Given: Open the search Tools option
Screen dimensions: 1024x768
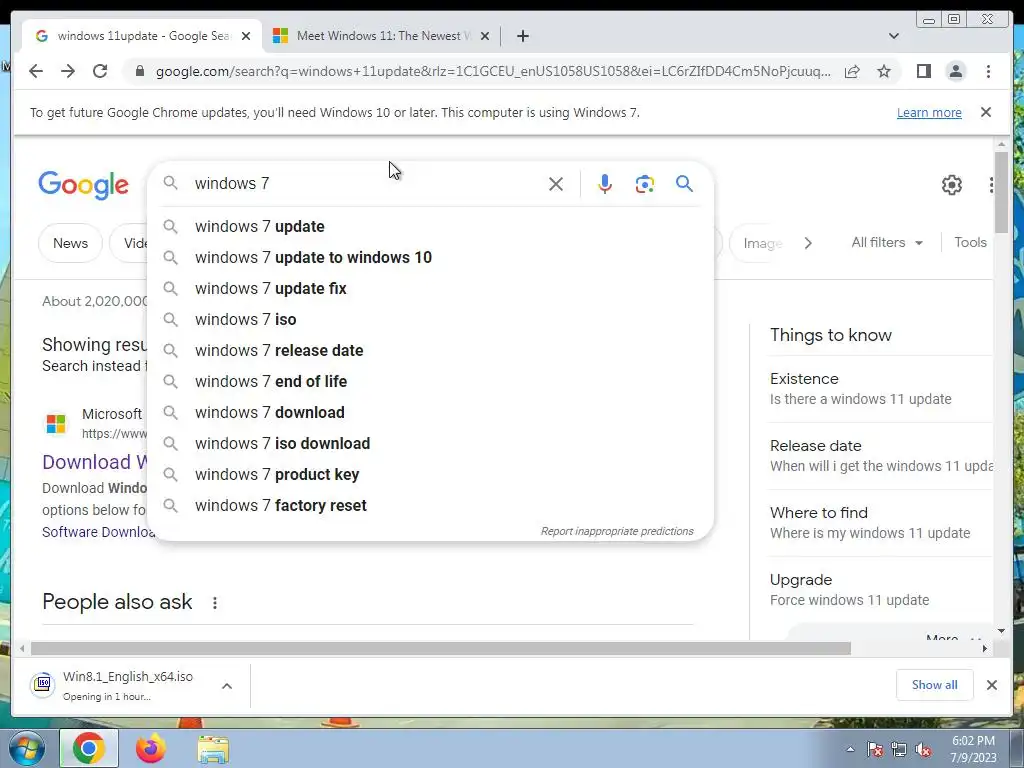Looking at the screenshot, I should click(970, 242).
